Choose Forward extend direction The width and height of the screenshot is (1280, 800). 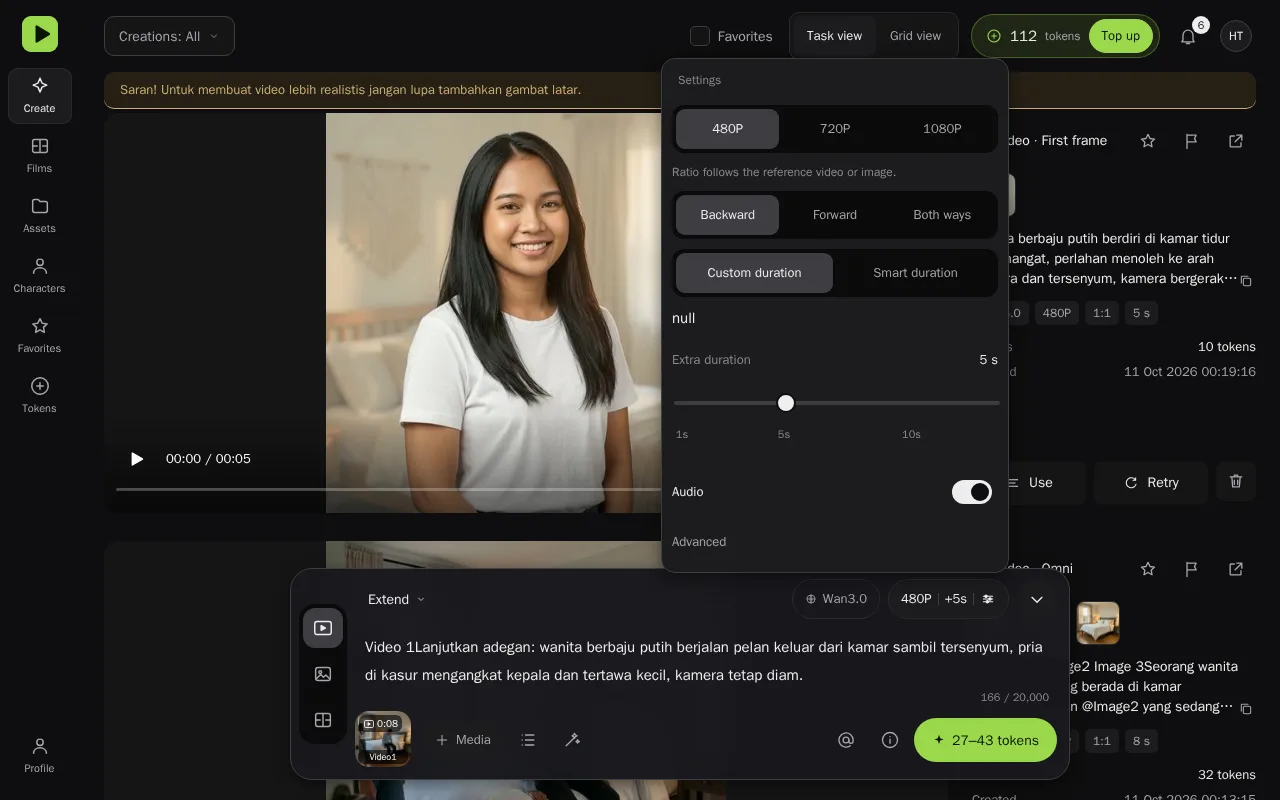[x=835, y=215]
